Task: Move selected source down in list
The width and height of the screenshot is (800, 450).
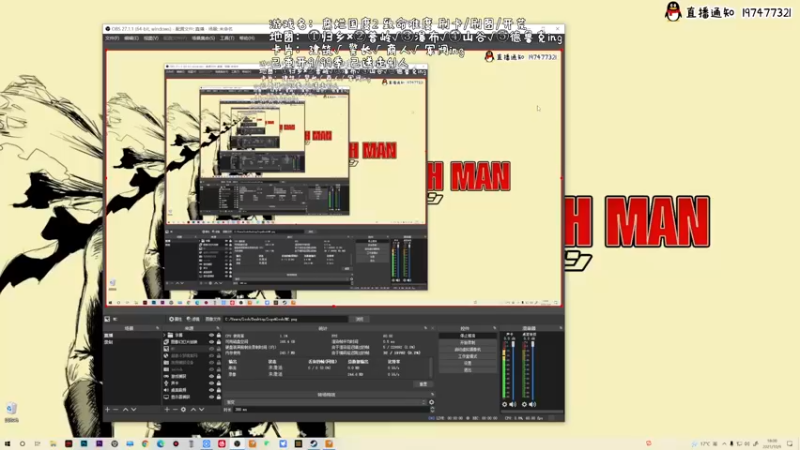Action: [x=202, y=410]
